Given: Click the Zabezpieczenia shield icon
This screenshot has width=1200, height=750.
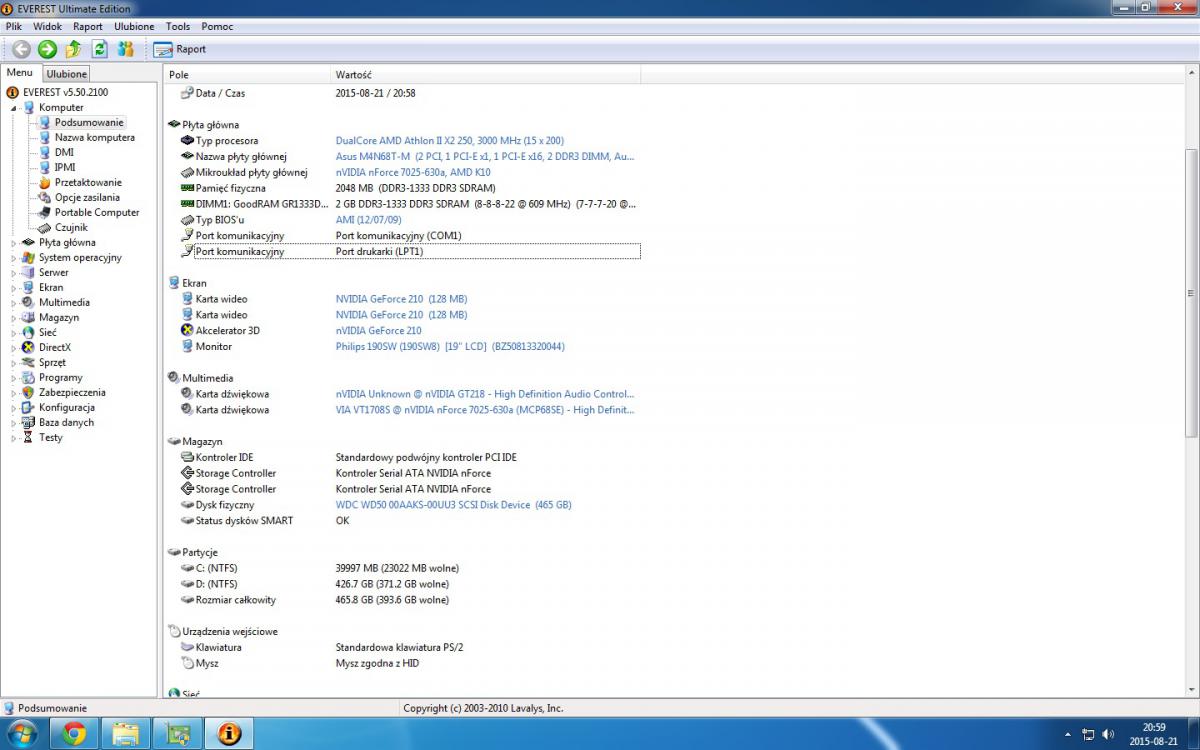Looking at the screenshot, I should pos(28,392).
